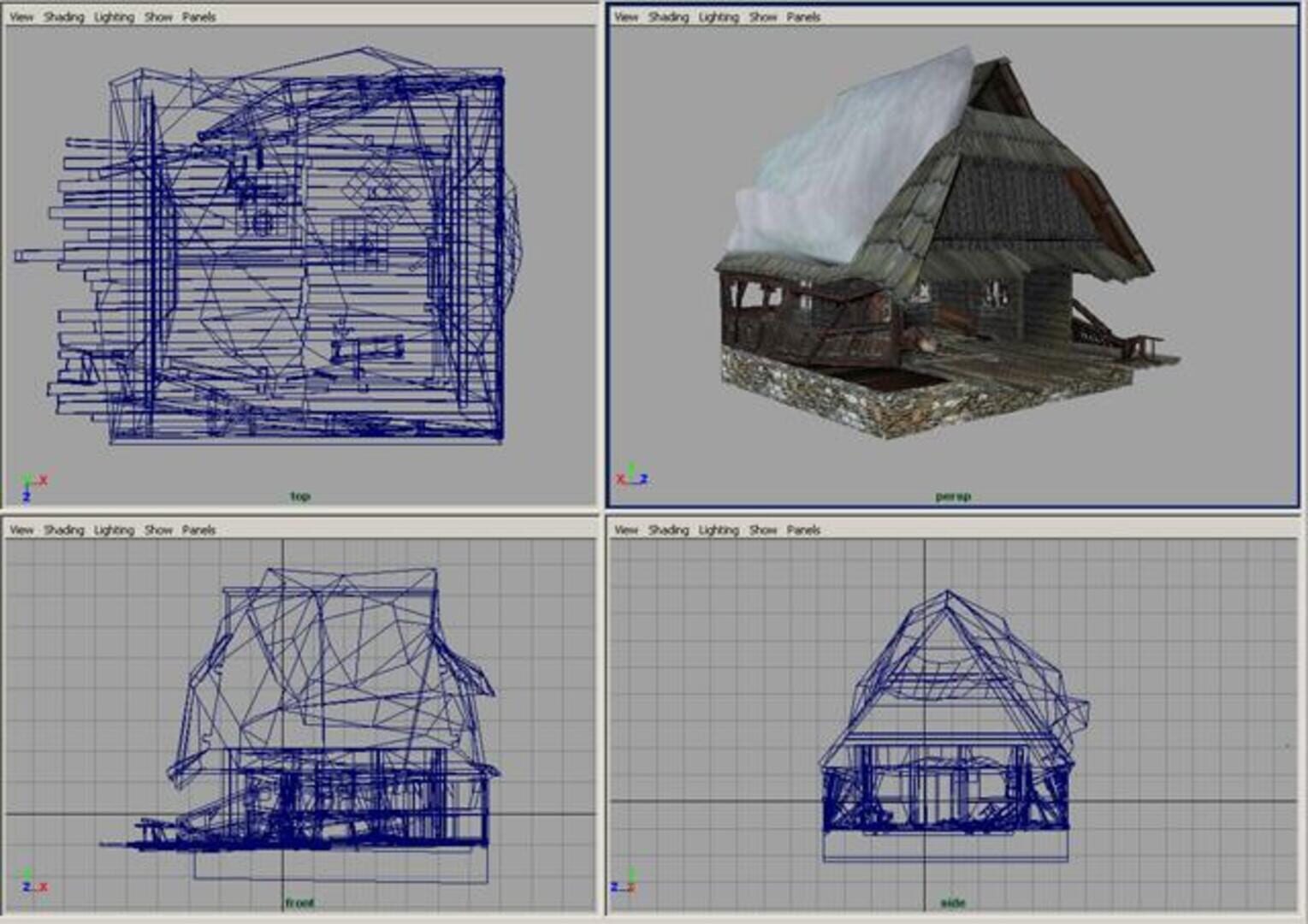Open Panels menu in the front panel

tap(198, 530)
